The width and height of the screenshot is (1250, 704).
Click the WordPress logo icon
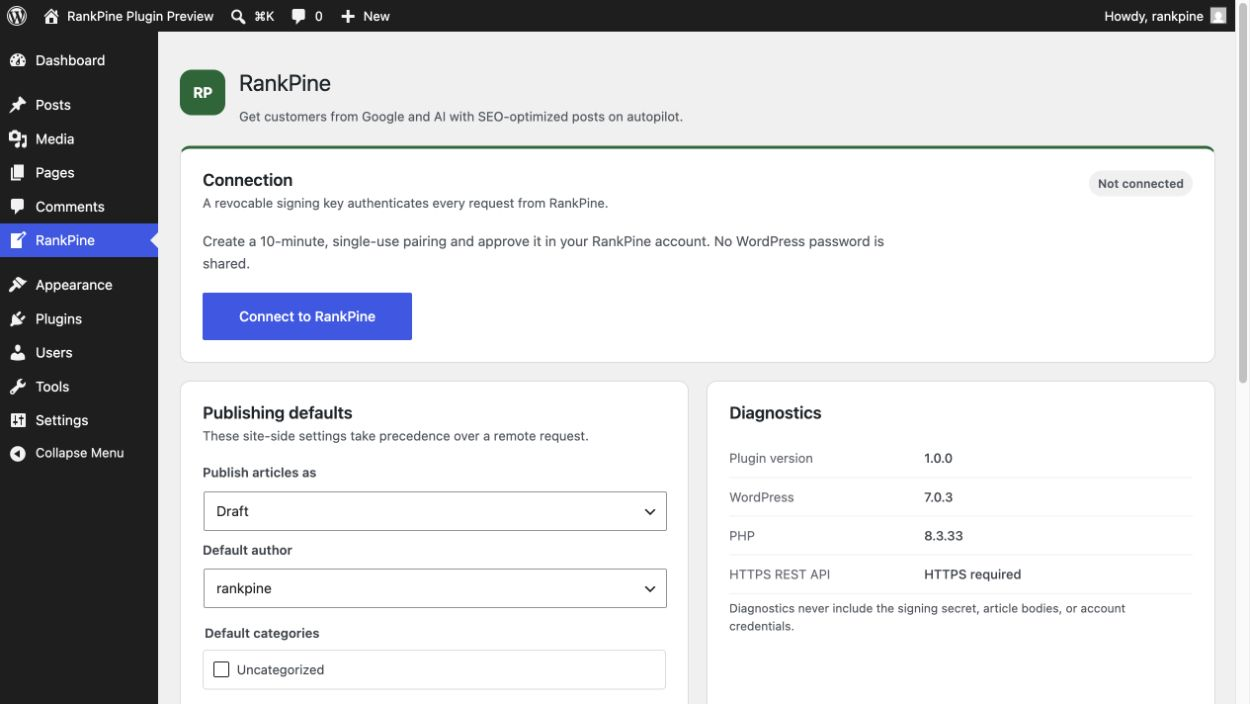click(16, 16)
